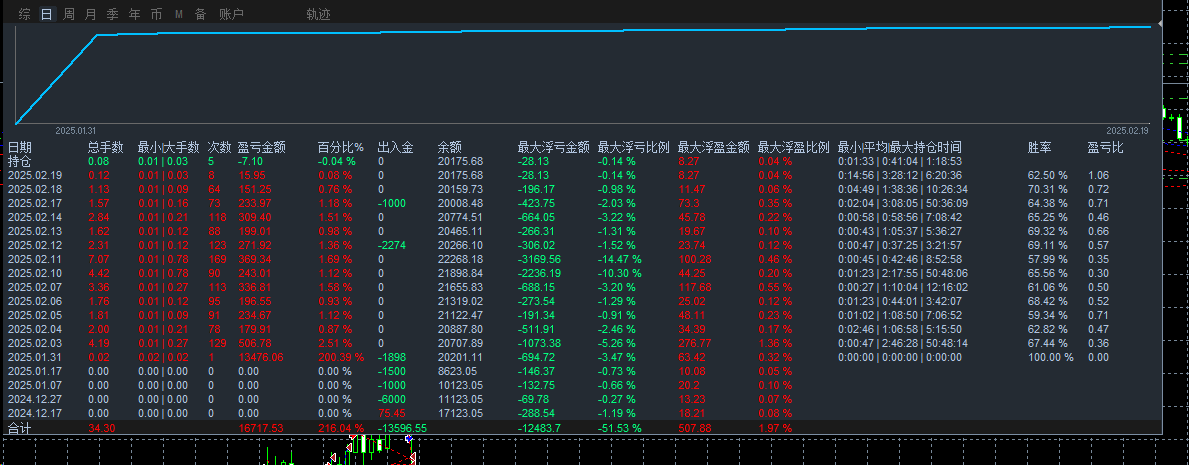
Task: Select the 2025.02.14 date row
Action: click(36, 217)
